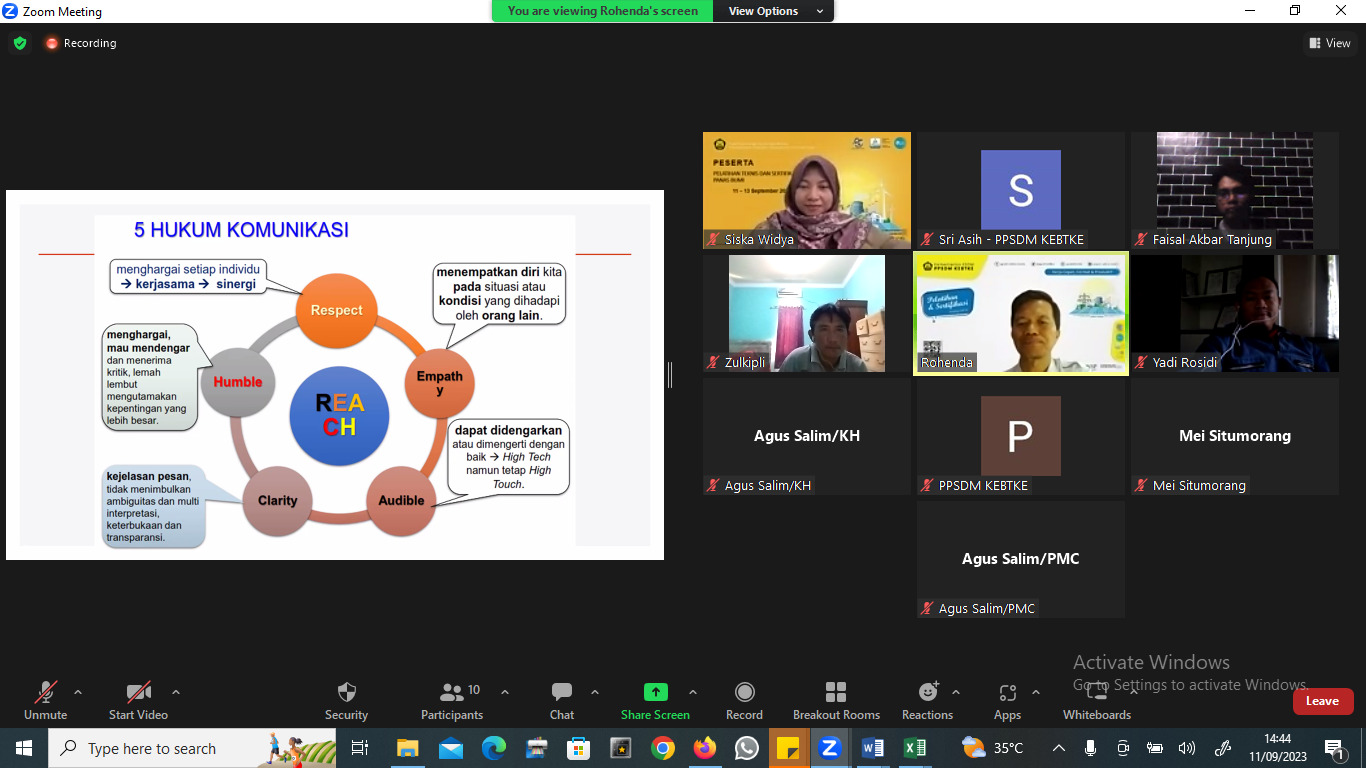The height and width of the screenshot is (768, 1366).
Task: Open the Reactions menu
Action: 928,699
